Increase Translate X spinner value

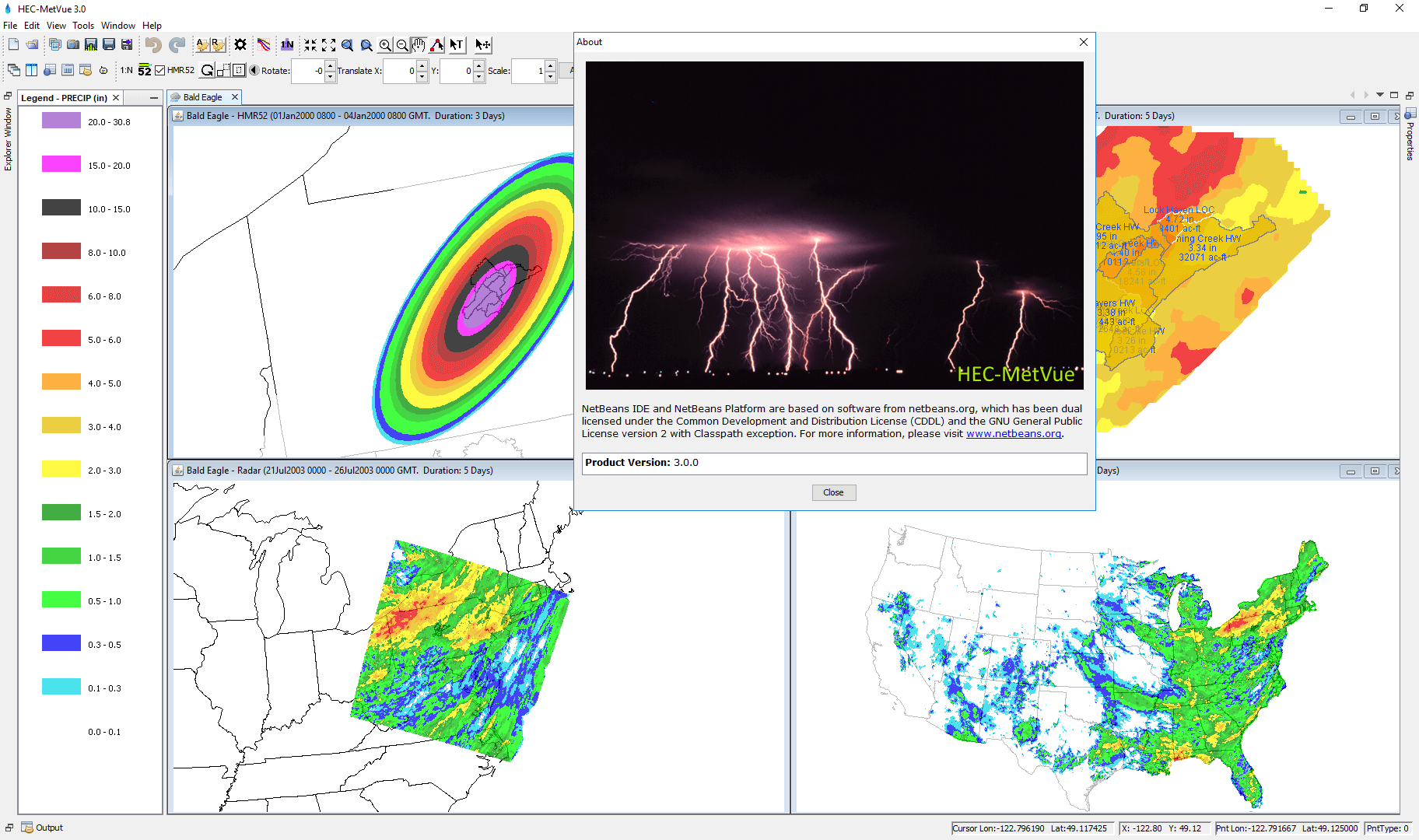tap(422, 65)
